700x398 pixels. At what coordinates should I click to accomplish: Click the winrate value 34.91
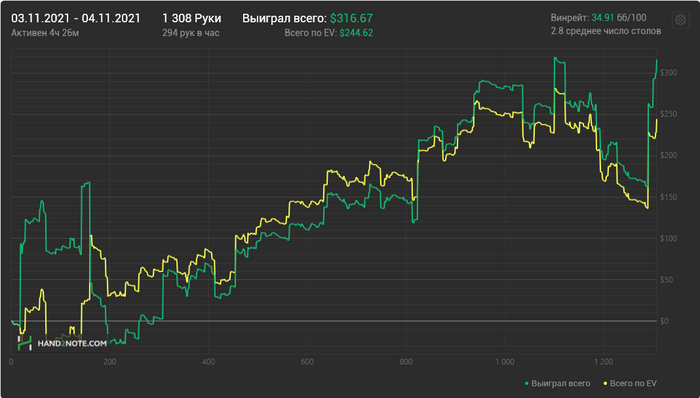tap(603, 18)
